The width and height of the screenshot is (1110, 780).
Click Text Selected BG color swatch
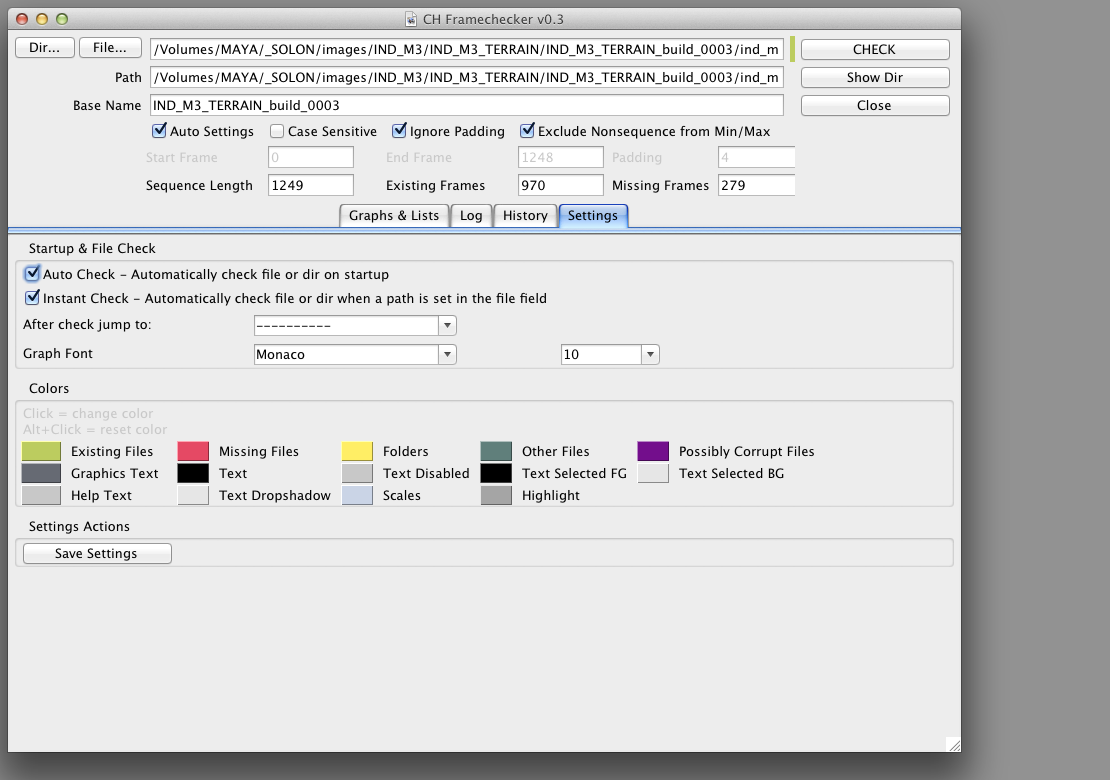pos(653,474)
